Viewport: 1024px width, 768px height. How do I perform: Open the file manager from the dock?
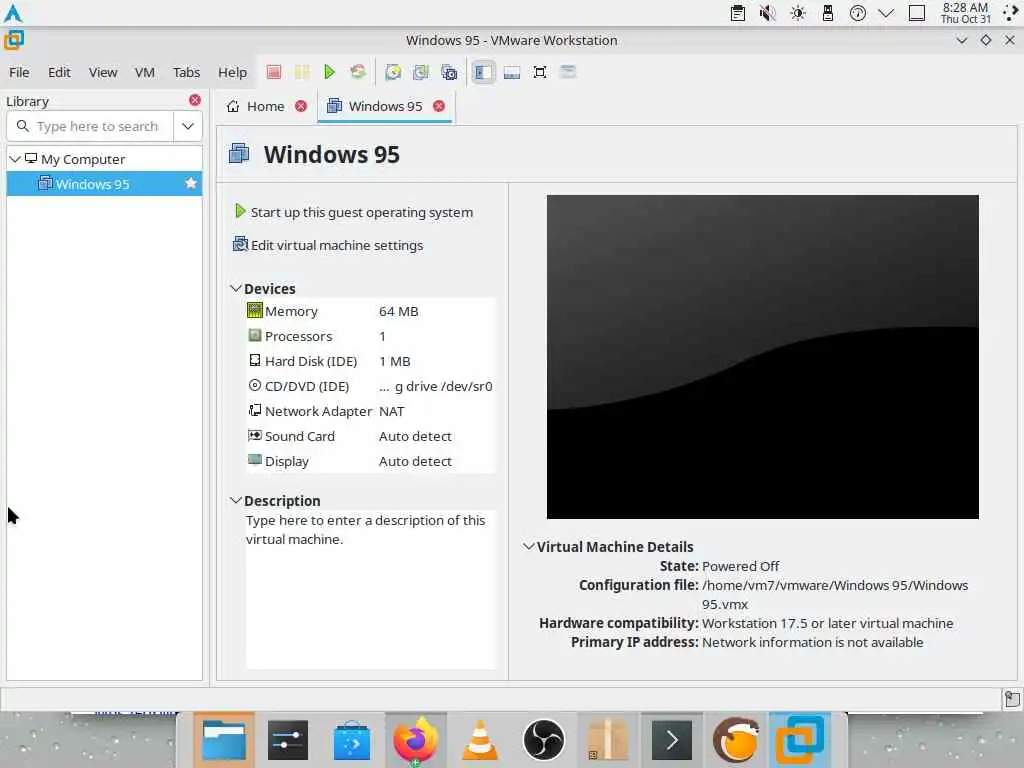pos(223,740)
